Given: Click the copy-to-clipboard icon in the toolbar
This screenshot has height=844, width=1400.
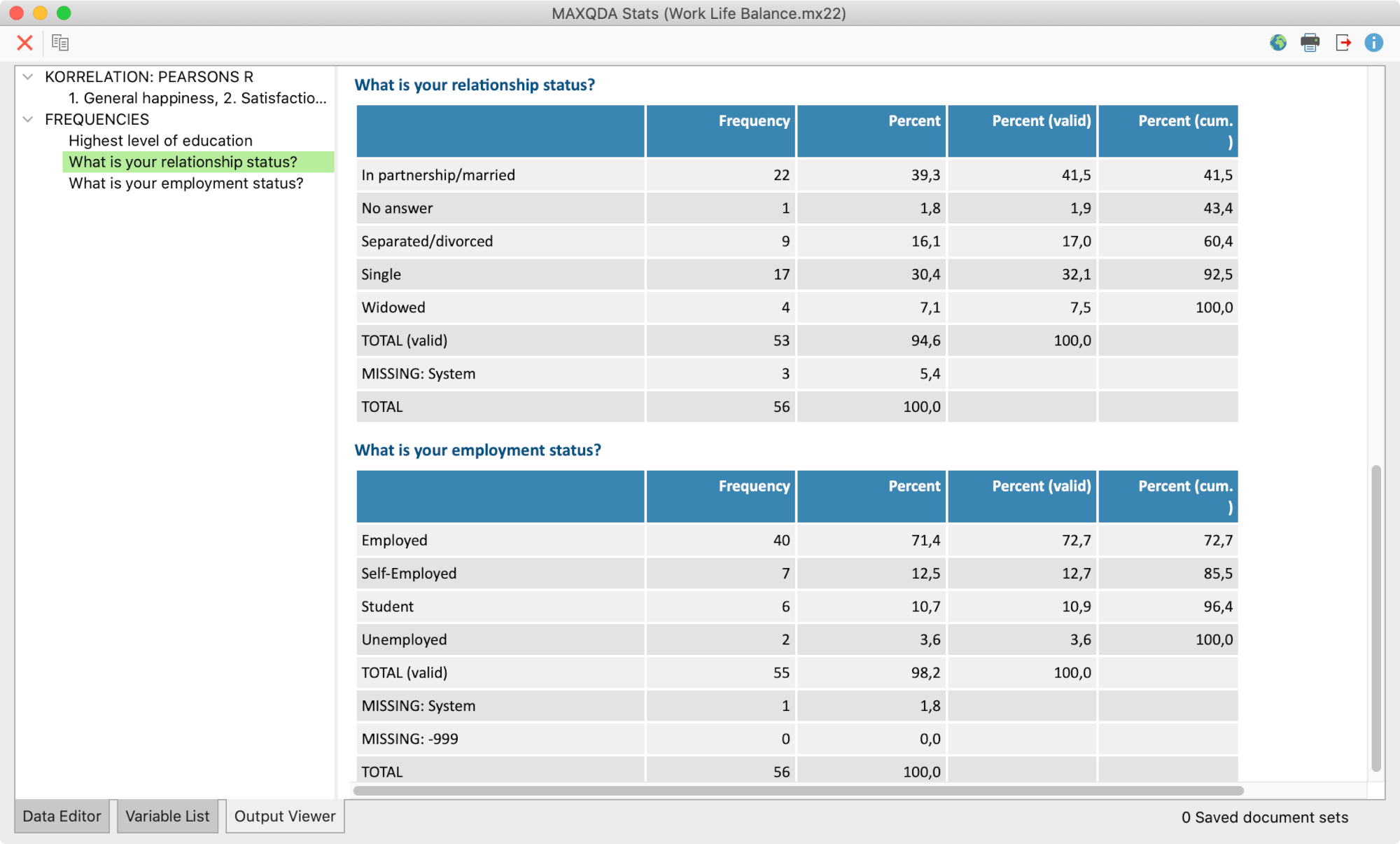Looking at the screenshot, I should 60,43.
